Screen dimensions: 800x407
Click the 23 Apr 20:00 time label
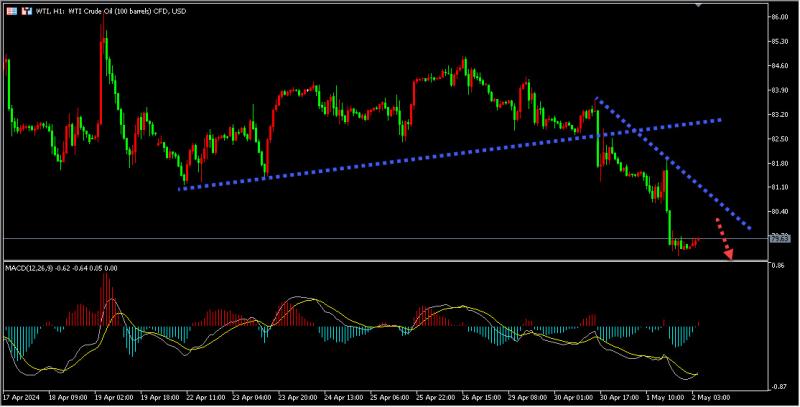click(x=297, y=397)
